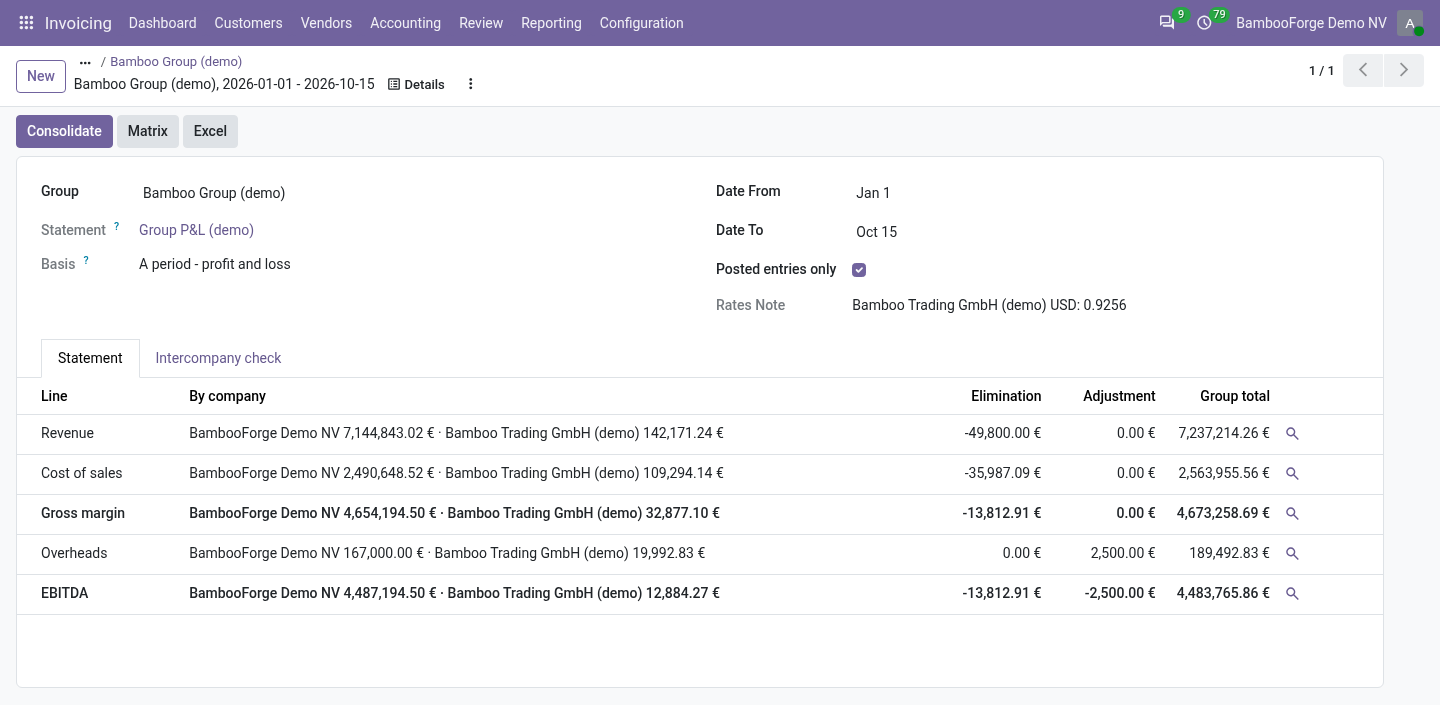Click the Invoicing app title
1440x705 pixels.
(x=78, y=23)
